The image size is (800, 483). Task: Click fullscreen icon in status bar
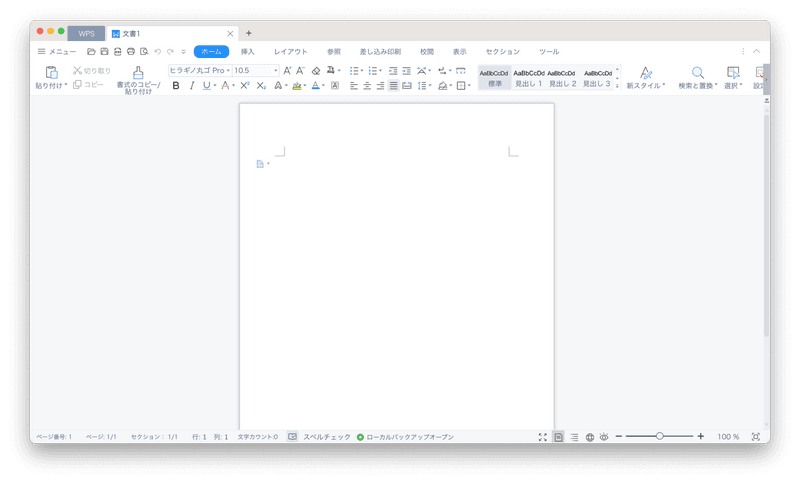click(x=542, y=437)
